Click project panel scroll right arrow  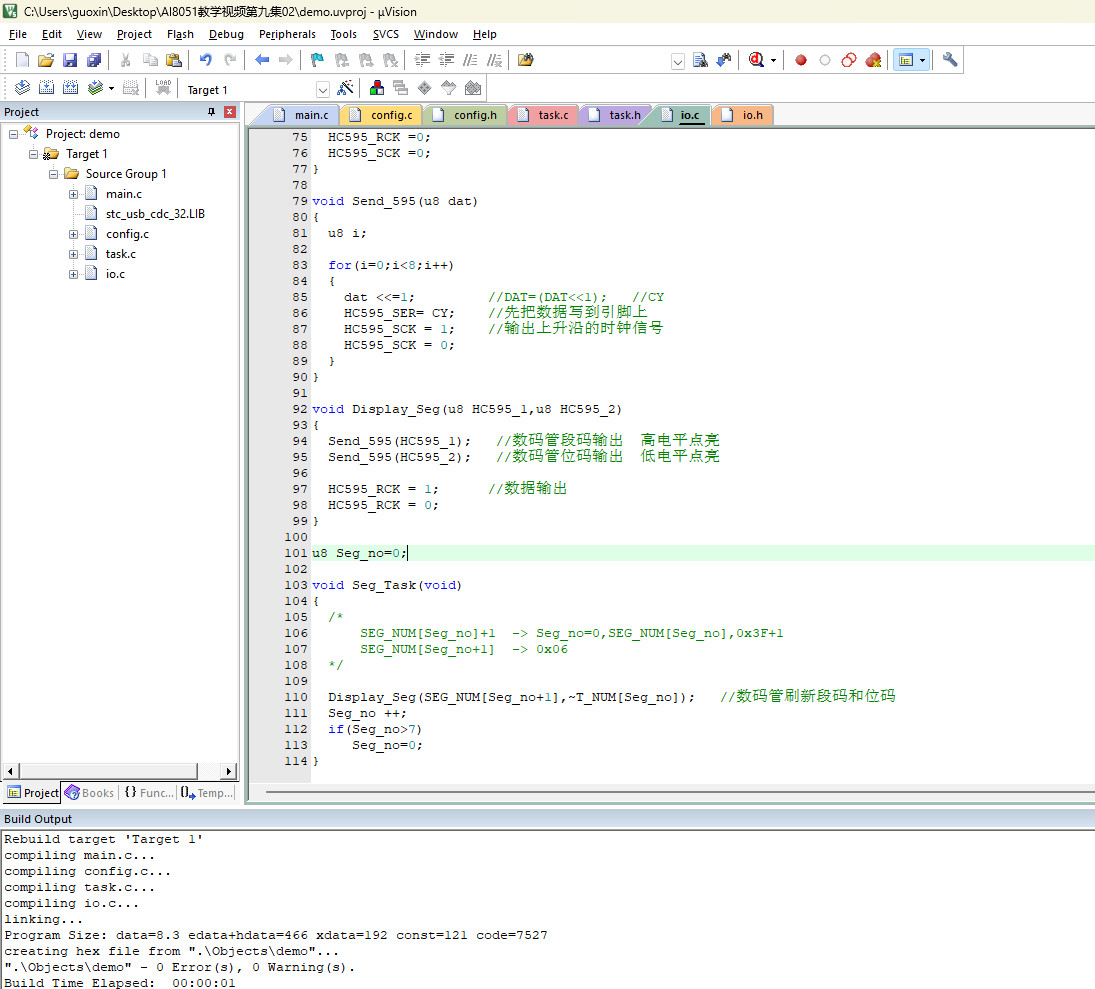[228, 771]
